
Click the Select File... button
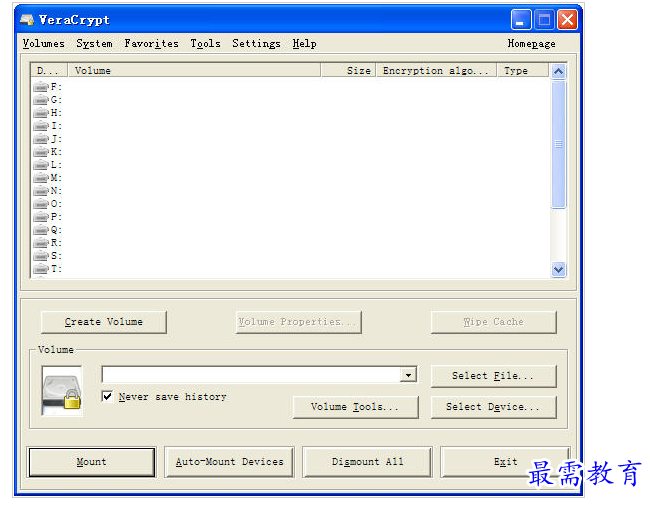coord(493,376)
